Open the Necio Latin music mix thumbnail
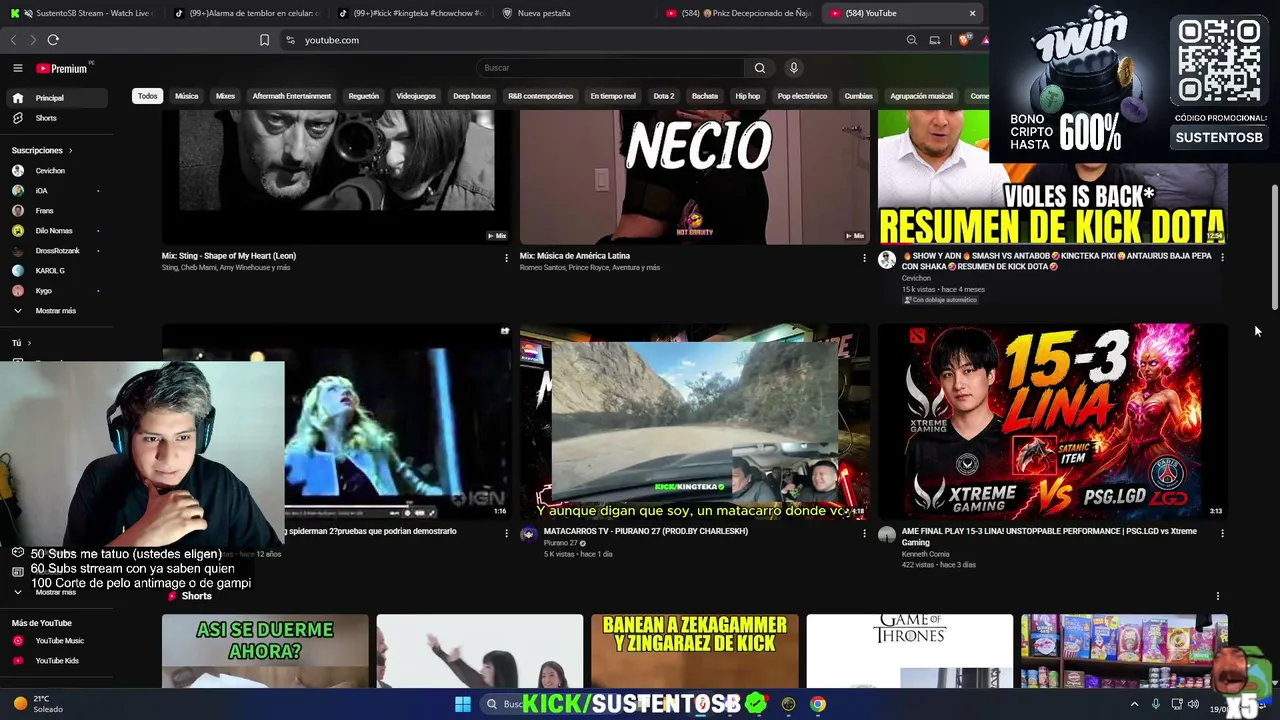The image size is (1280, 720). pos(695,178)
